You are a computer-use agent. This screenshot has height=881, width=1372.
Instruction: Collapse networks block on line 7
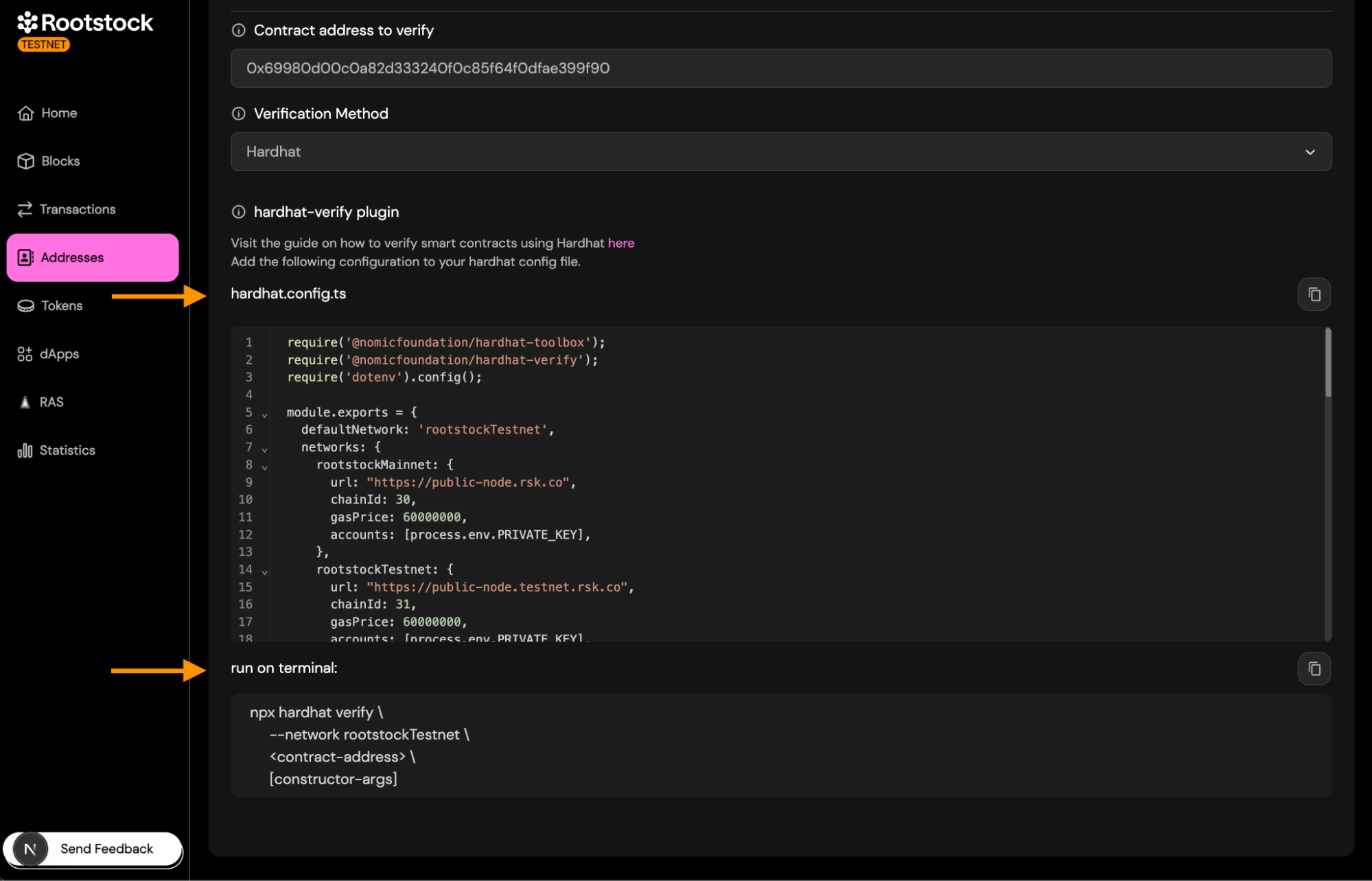point(264,449)
